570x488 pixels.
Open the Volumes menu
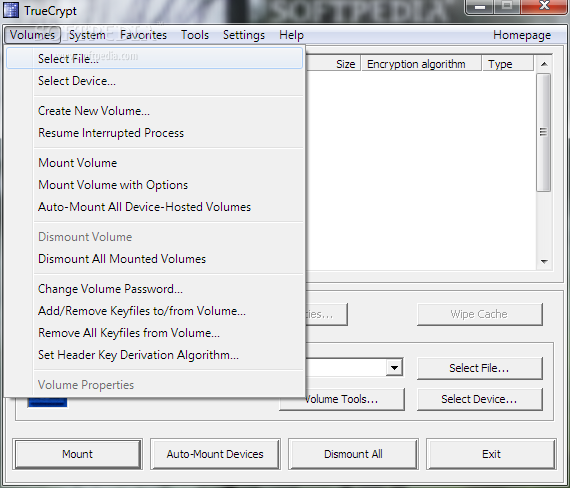point(32,35)
